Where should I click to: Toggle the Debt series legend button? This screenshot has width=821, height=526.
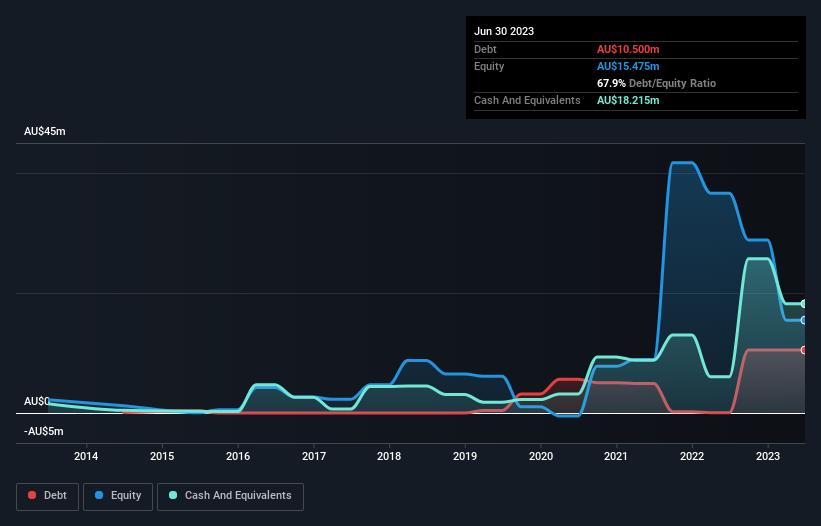point(47,496)
